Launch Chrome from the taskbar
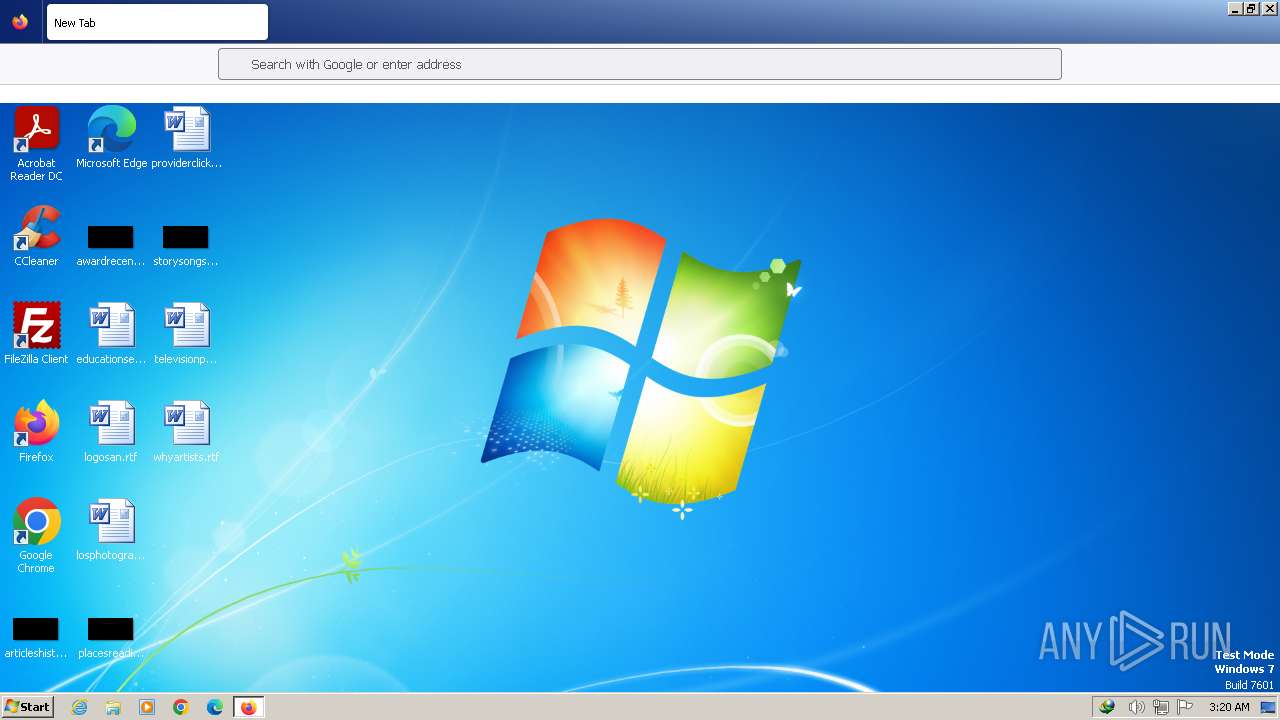The width and height of the screenshot is (1280, 720). [x=181, y=707]
